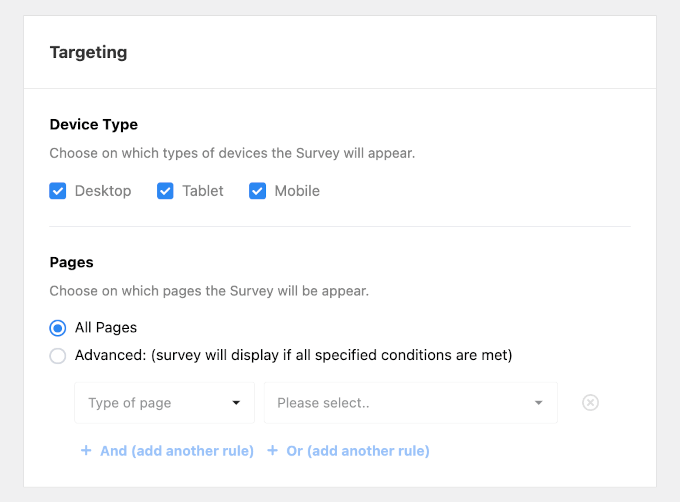The width and height of the screenshot is (680, 502).
Task: Select the All Pages radio button
Action: tap(58, 328)
